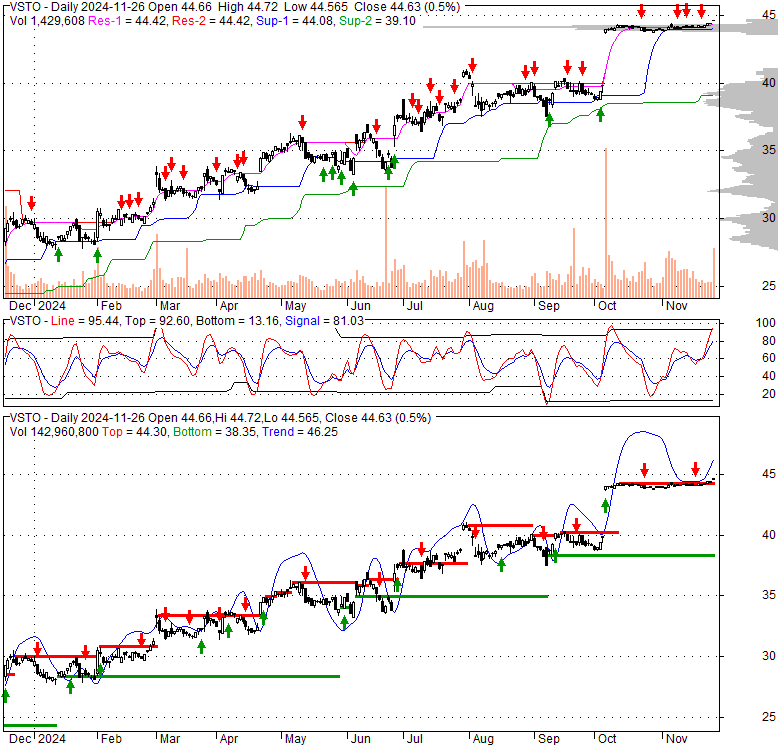Click the 60 level on oscillator axis
Image resolution: width=780 pixels, height=745 pixels.
click(769, 358)
